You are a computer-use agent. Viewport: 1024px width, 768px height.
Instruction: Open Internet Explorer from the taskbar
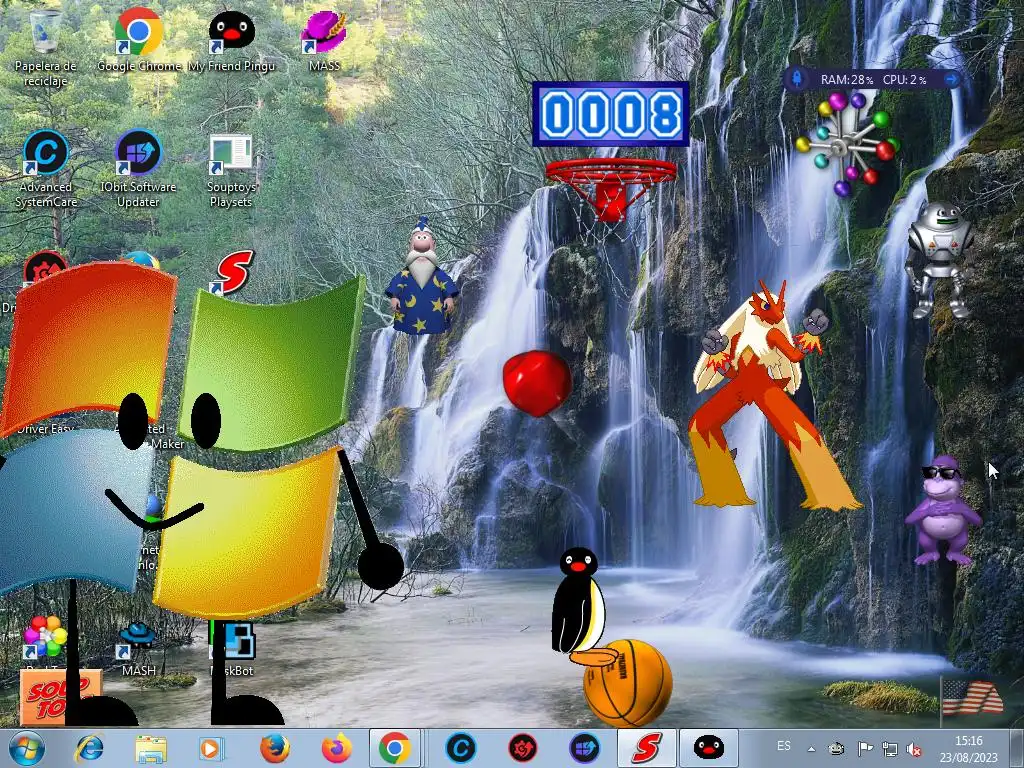pyautogui.click(x=89, y=748)
